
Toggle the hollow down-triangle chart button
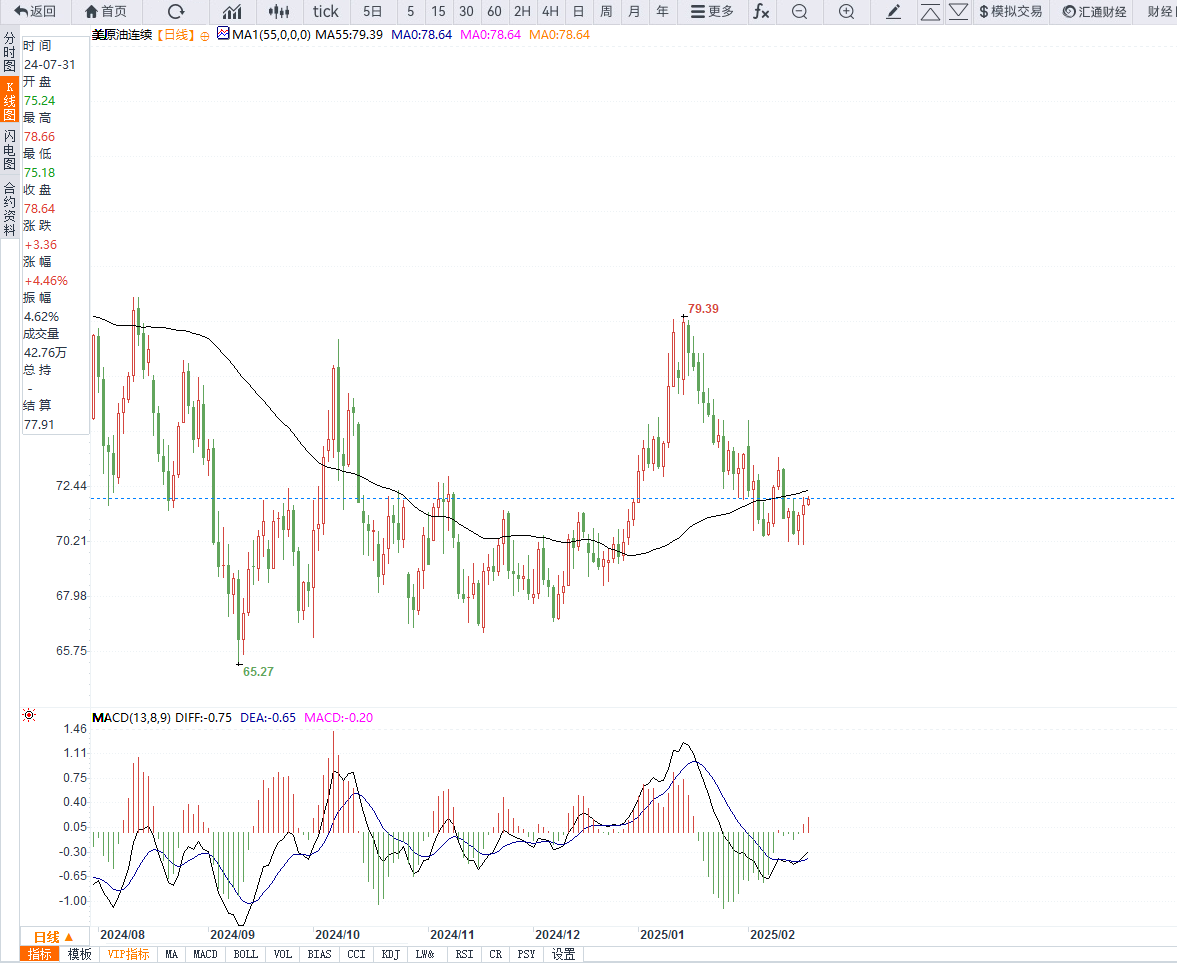click(x=958, y=12)
